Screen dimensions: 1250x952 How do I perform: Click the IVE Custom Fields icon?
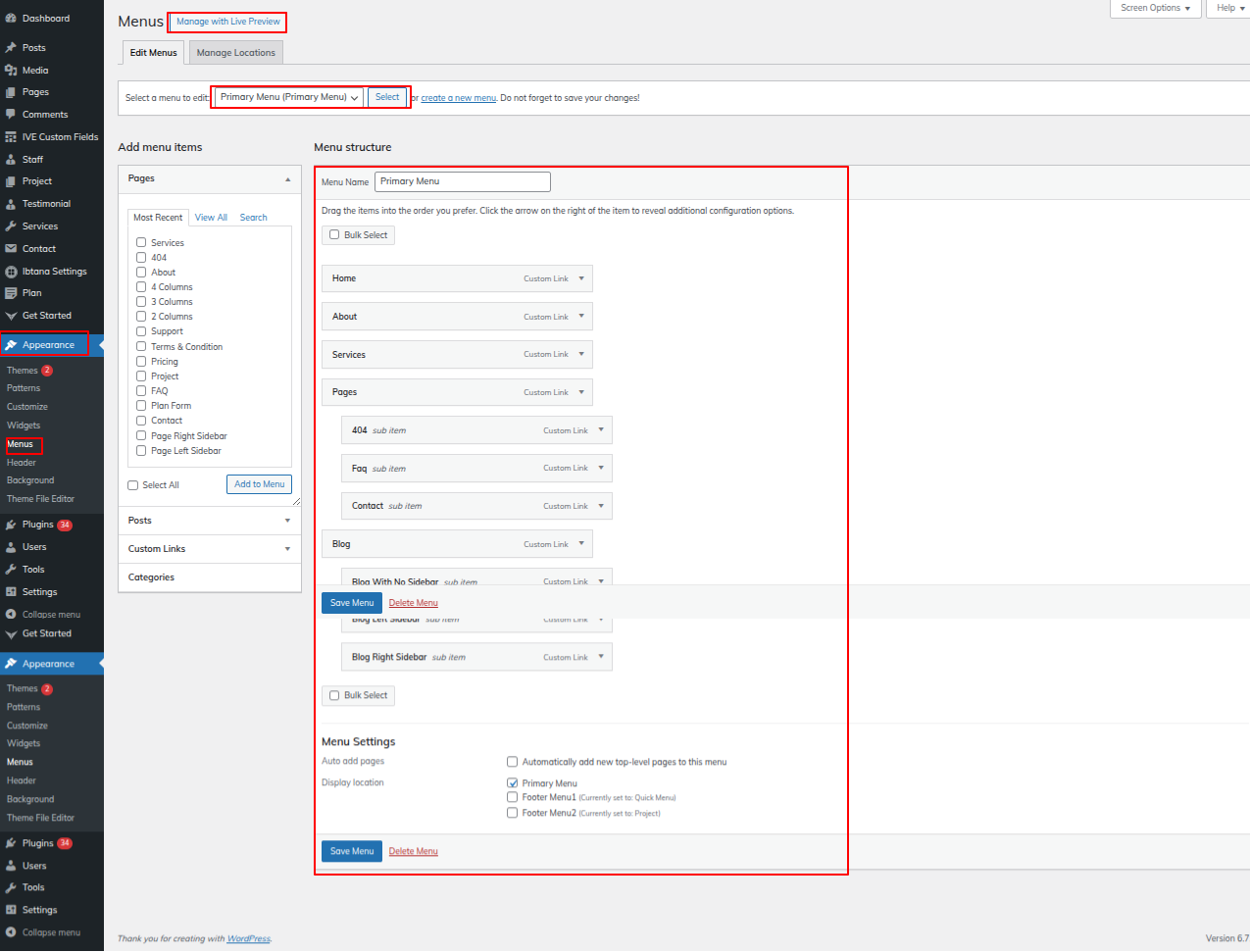11,137
